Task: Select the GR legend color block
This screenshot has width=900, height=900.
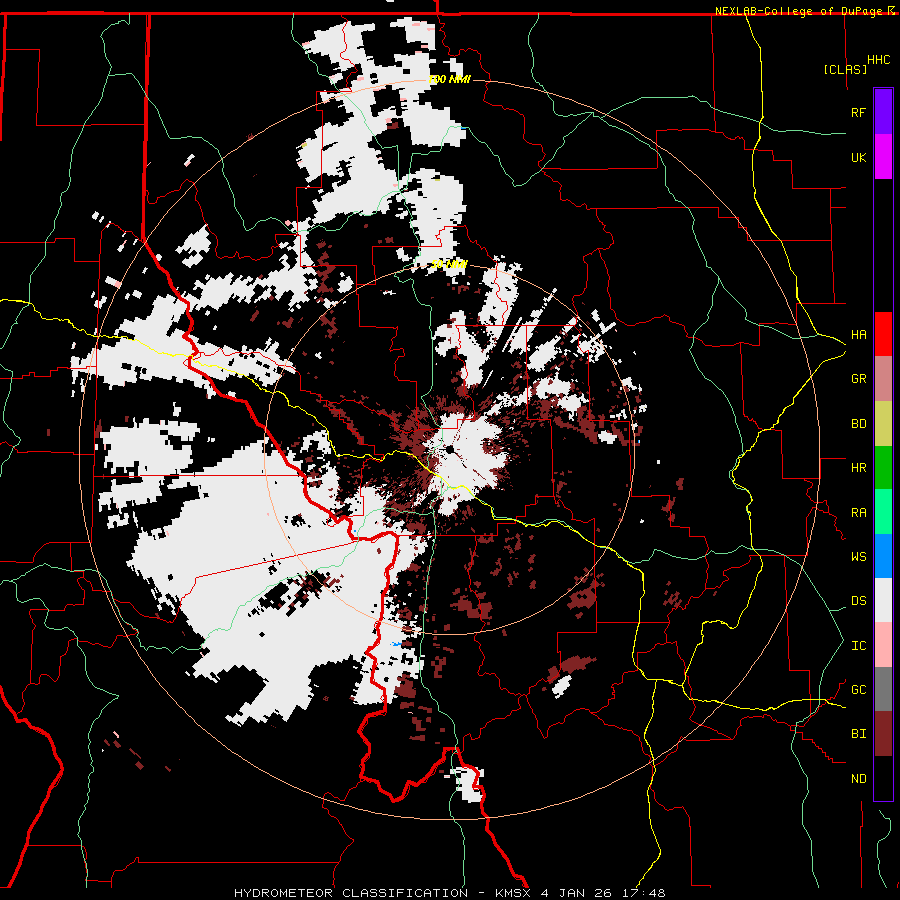Action: [883, 379]
